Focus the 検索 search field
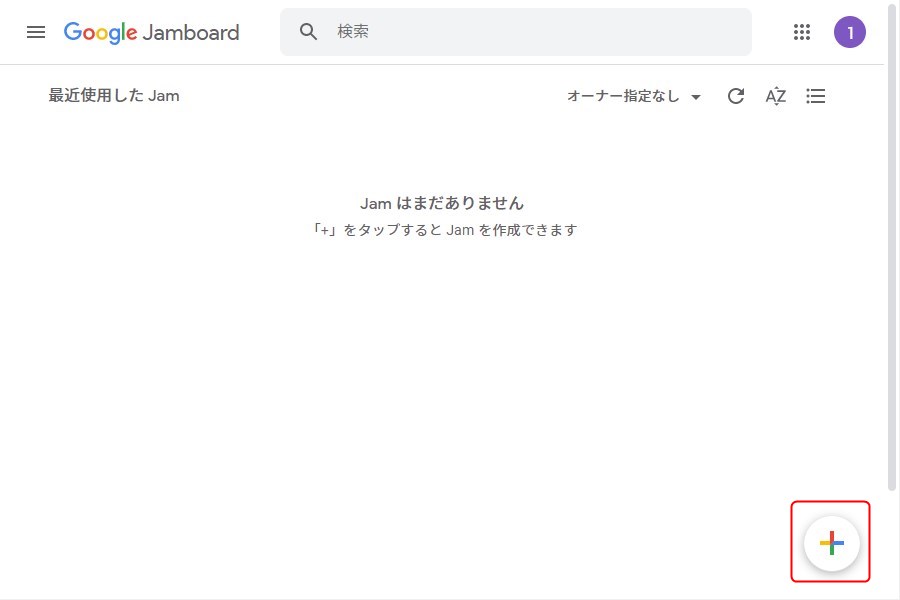Screen dimensions: 900x600 pyautogui.click(x=515, y=32)
